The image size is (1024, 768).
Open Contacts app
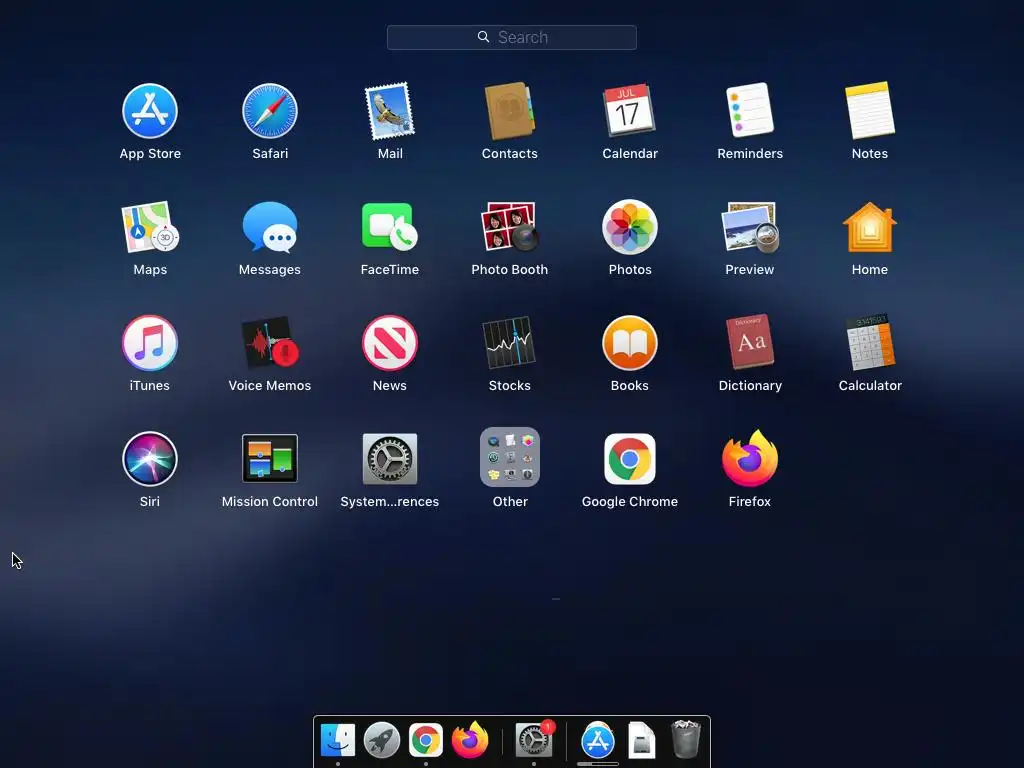point(509,111)
